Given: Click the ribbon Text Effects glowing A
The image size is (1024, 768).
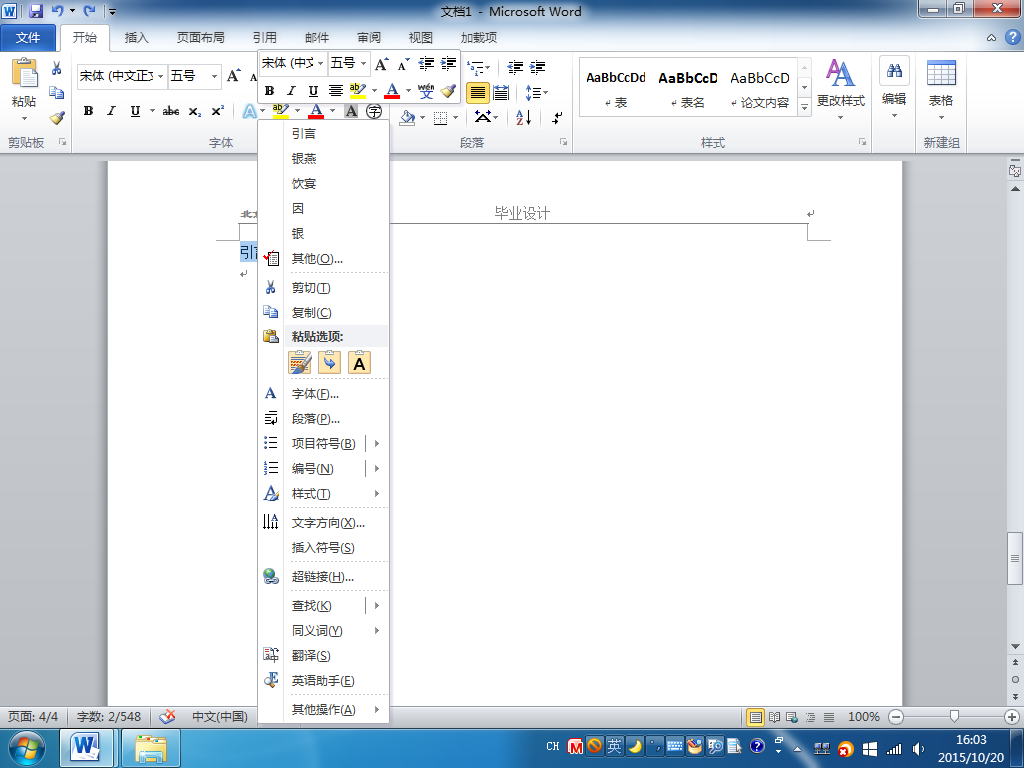Looking at the screenshot, I should click(x=249, y=111).
